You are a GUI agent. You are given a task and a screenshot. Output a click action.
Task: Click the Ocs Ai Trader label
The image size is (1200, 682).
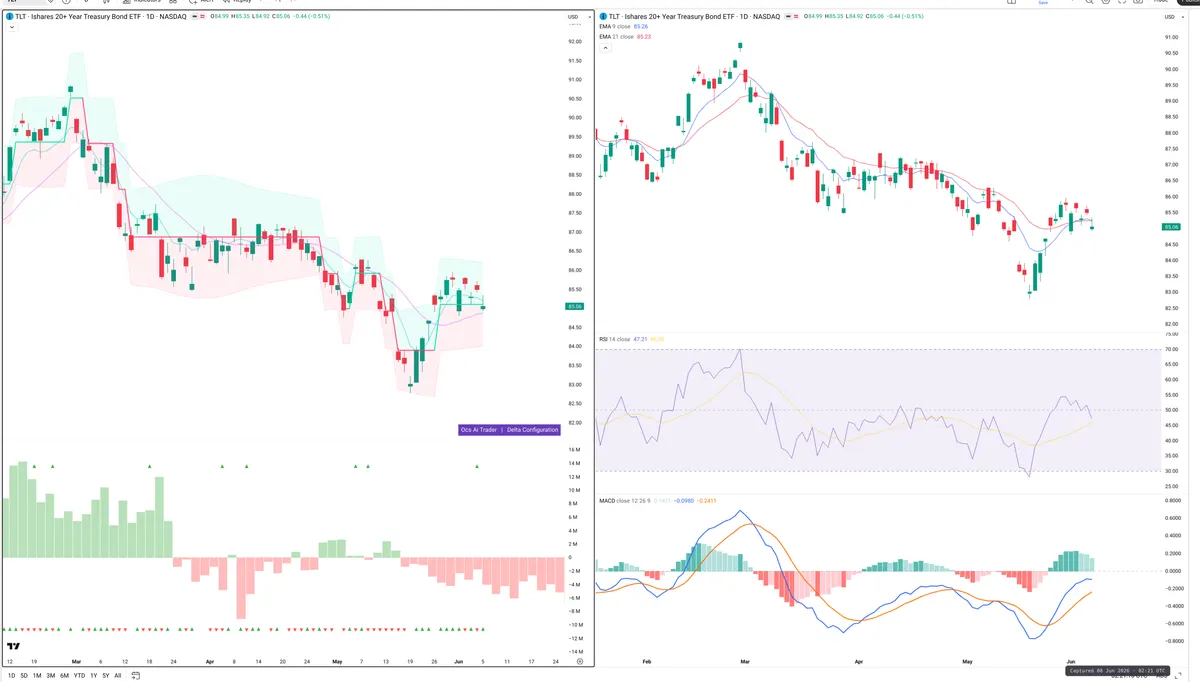(479, 430)
